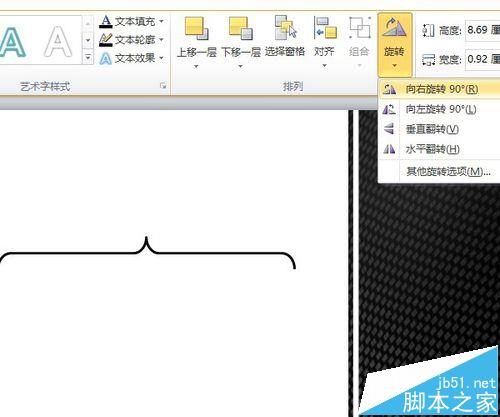Image resolution: width=500 pixels, height=417 pixels.
Task: Click the height field showing 8.69
Action: pos(483,30)
